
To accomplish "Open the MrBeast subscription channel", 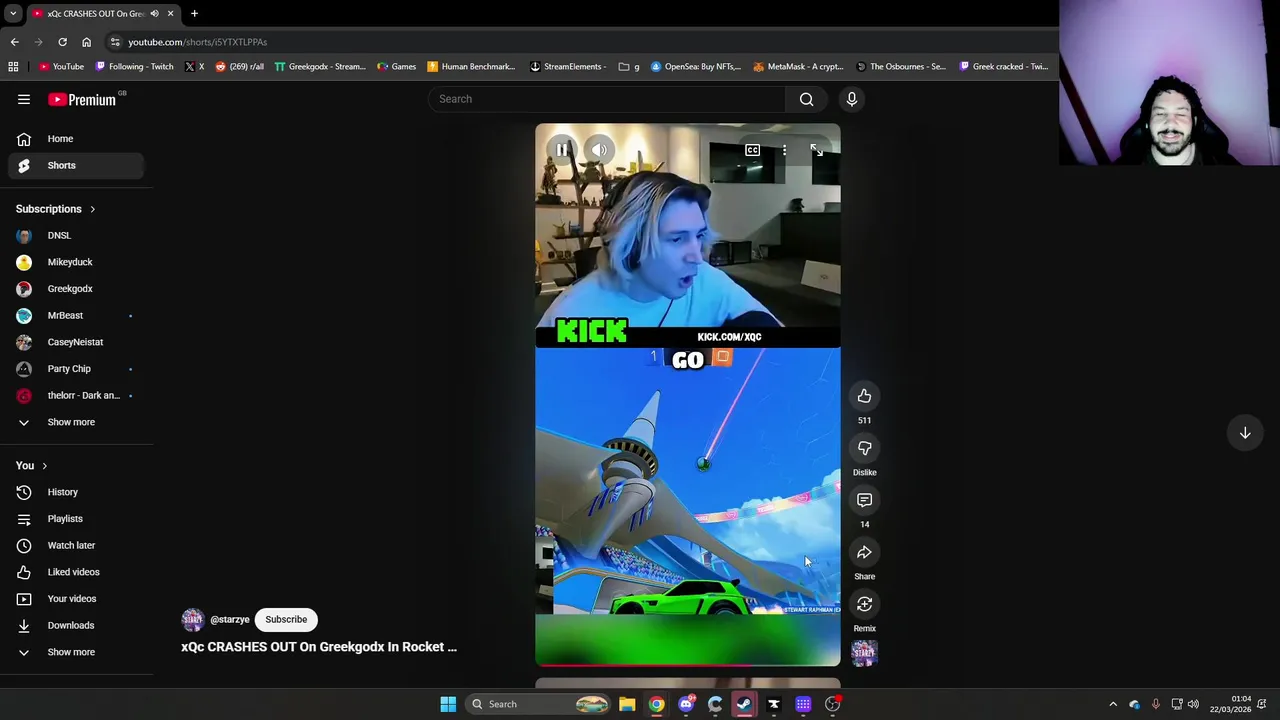I will [77, 315].
